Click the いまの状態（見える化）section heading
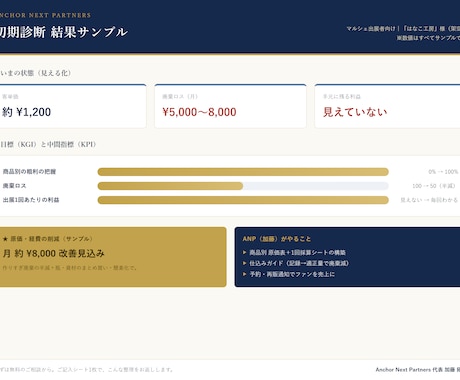Image resolution: width=460 pixels, height=380 pixels. click(x=36, y=73)
